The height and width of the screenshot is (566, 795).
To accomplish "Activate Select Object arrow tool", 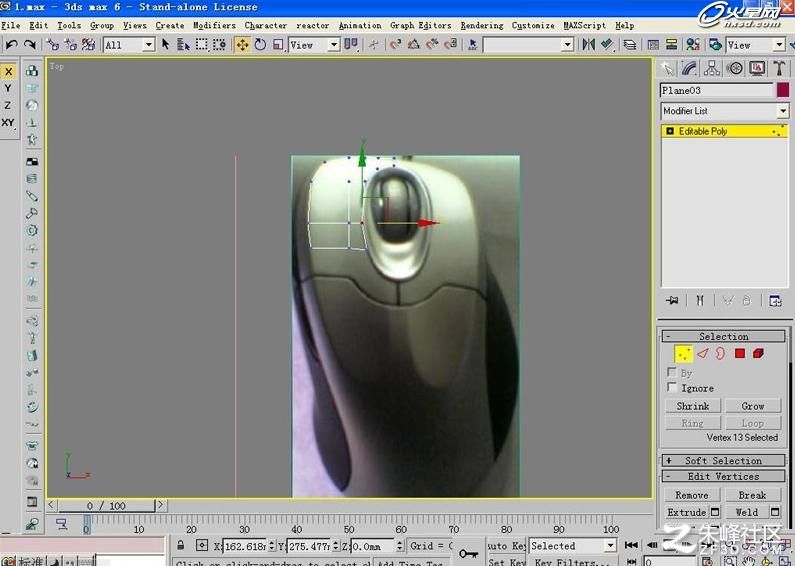I will (x=165, y=45).
